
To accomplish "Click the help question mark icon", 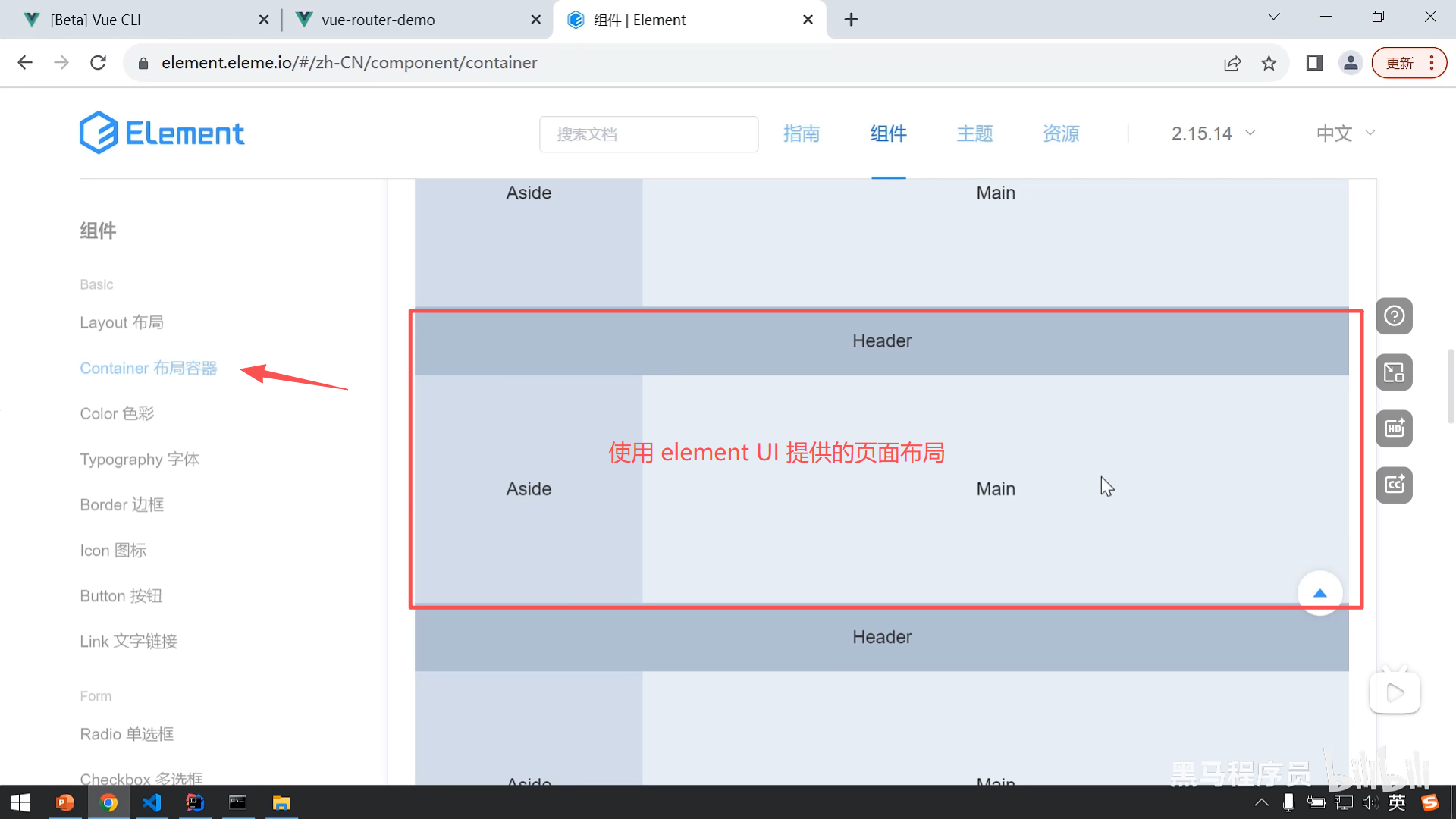I will tap(1394, 316).
